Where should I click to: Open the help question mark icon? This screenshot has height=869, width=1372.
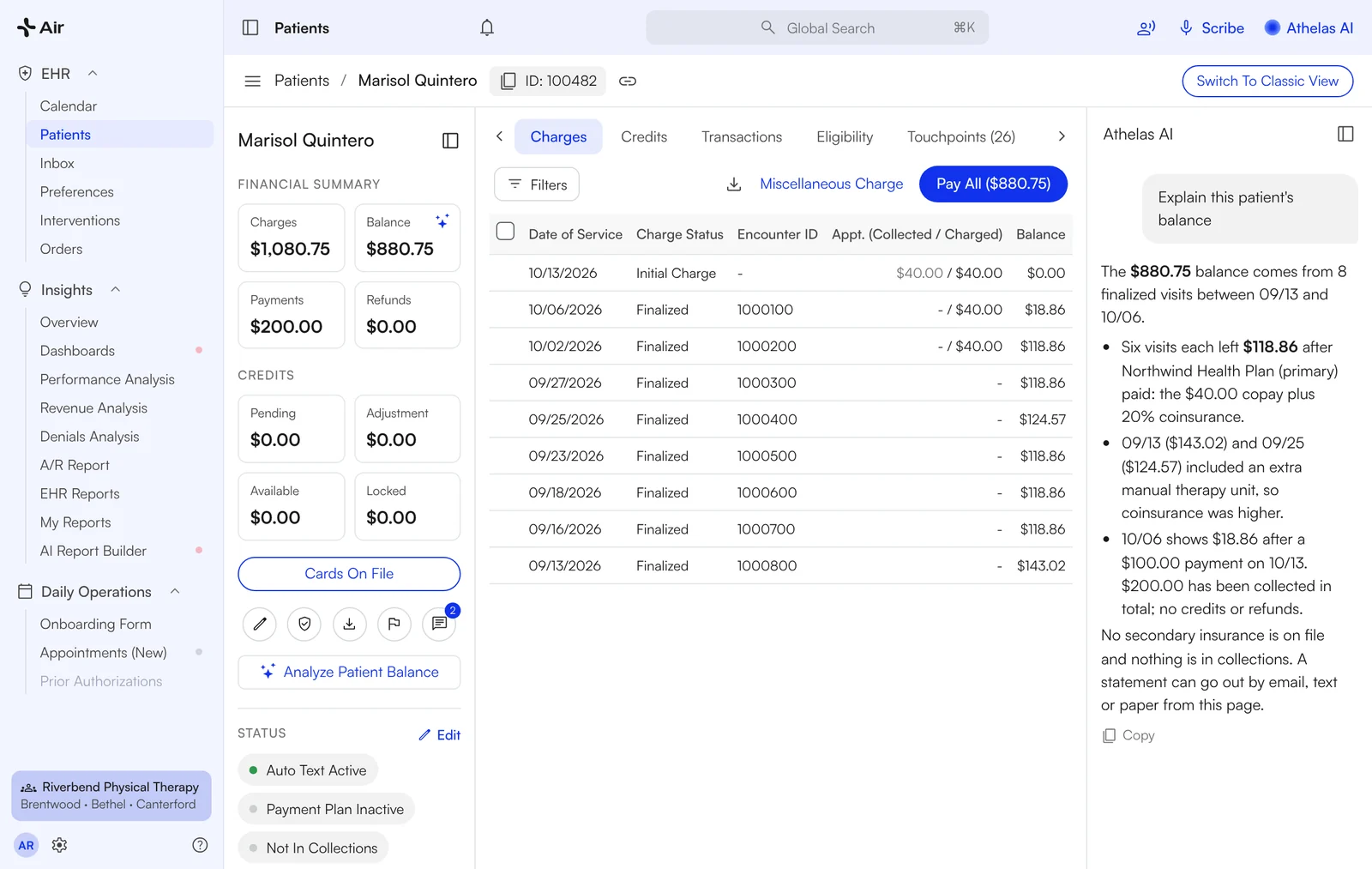coord(200,845)
